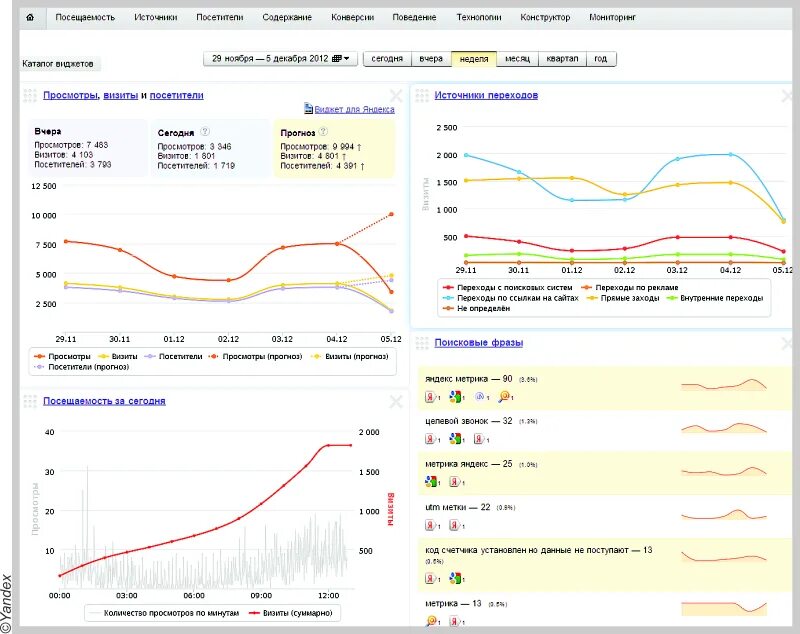
Task: Click the Yandex icon under яндекс метрика phrase
Action: 431,396
